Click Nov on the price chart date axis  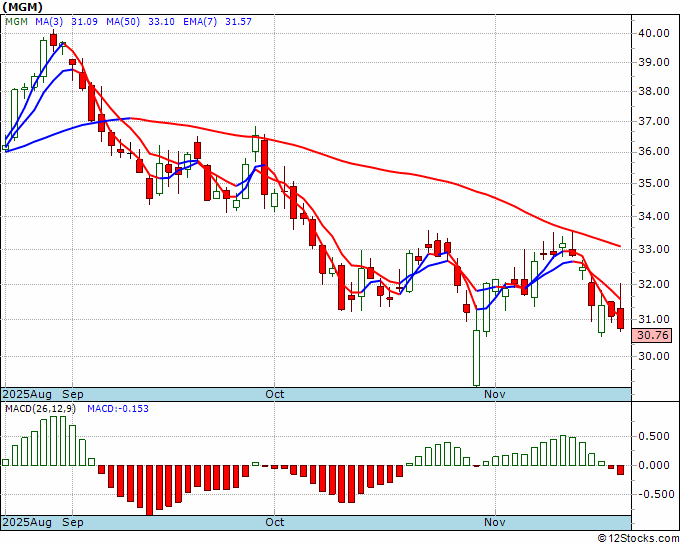(495, 395)
